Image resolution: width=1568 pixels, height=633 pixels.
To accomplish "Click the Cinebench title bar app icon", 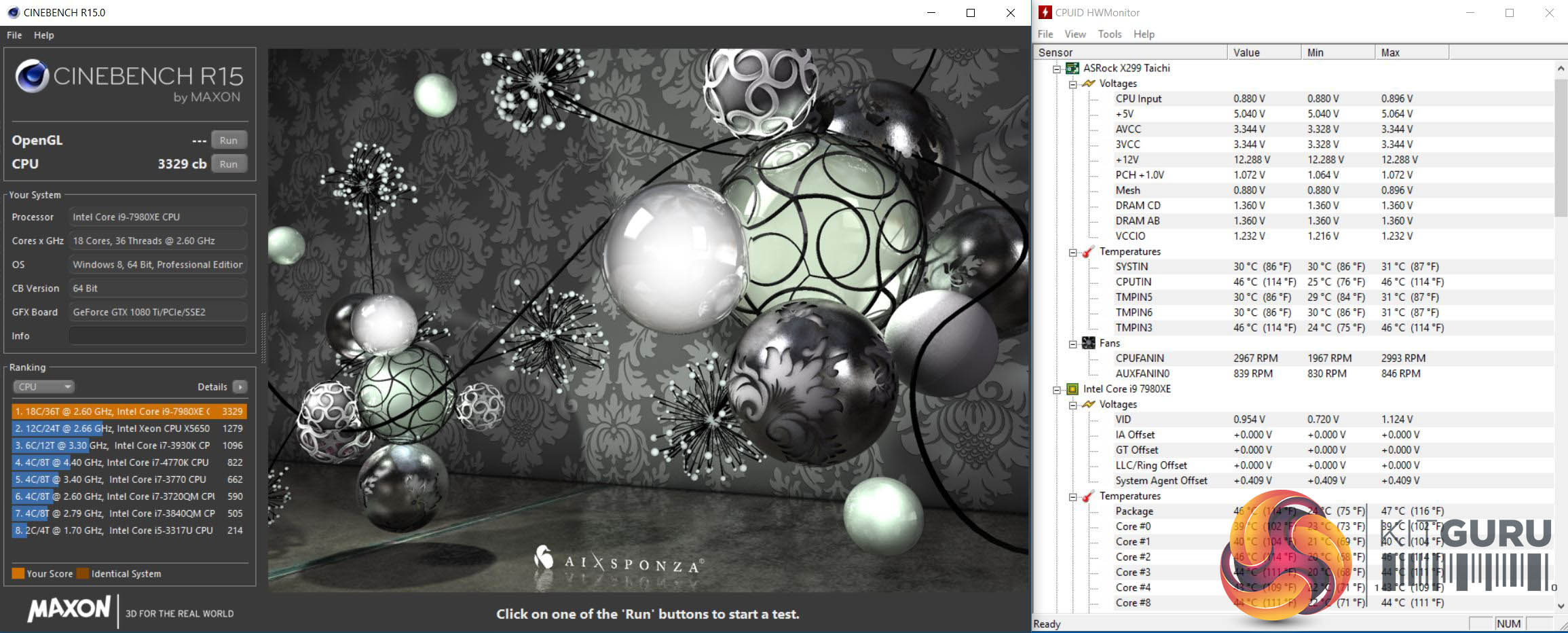I will tap(13, 12).
